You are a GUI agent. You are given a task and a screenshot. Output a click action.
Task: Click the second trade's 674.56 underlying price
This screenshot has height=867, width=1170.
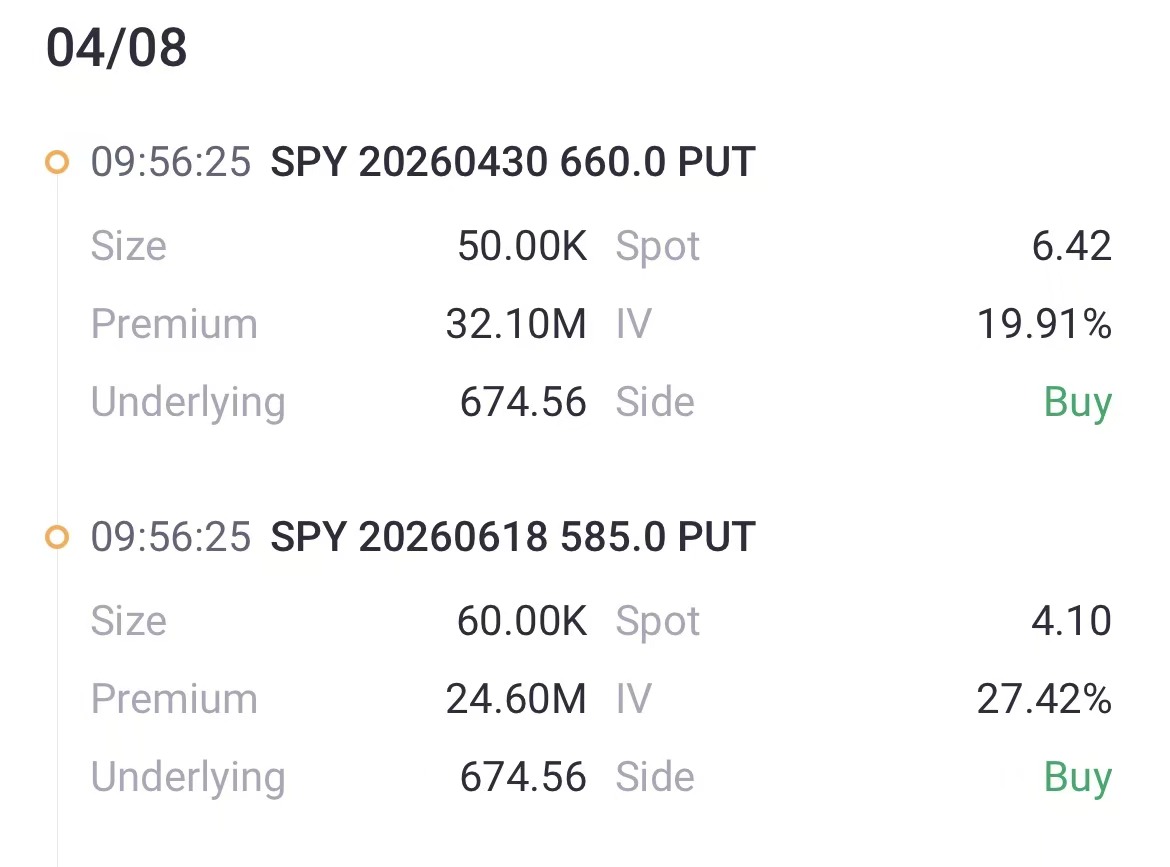pyautogui.click(x=523, y=777)
